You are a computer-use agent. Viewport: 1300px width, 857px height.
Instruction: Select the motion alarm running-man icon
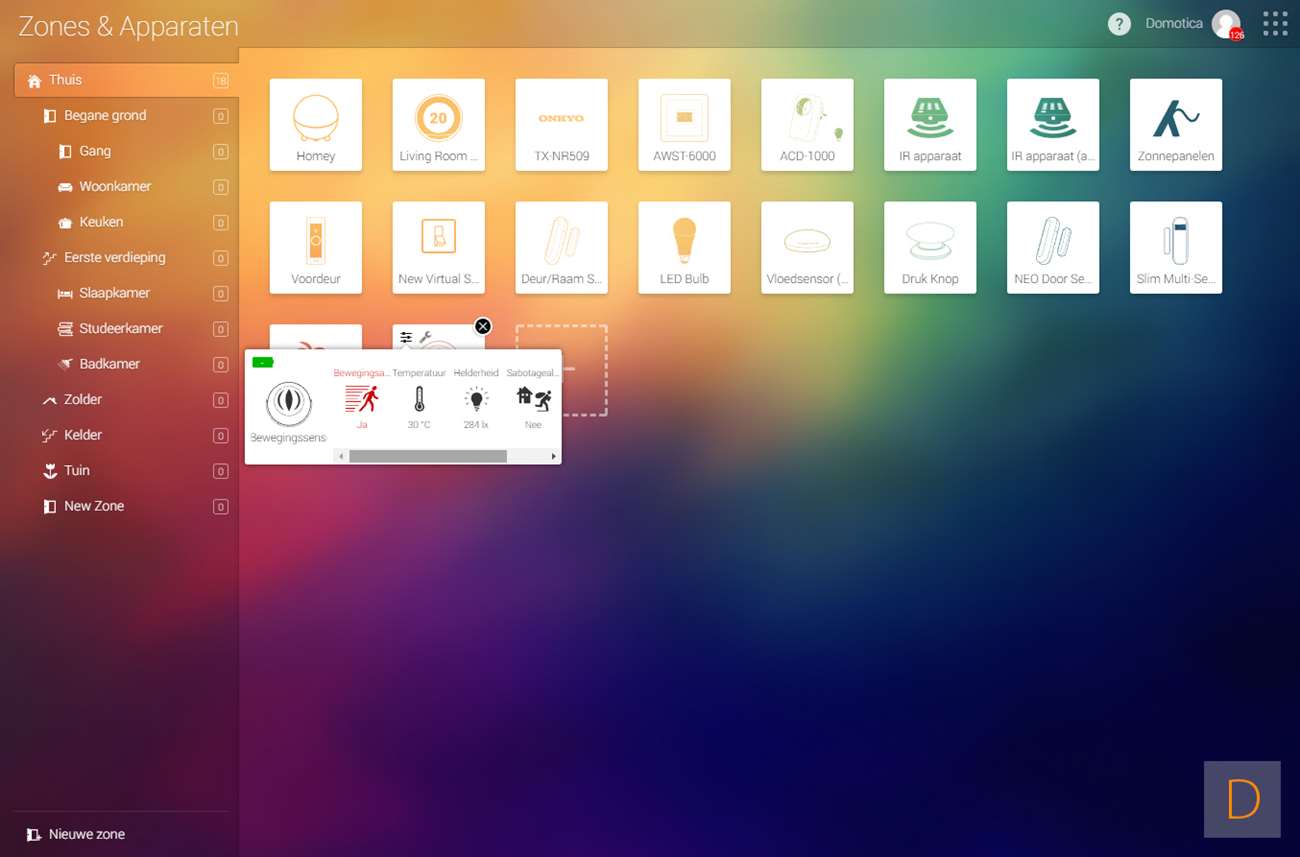[362, 400]
